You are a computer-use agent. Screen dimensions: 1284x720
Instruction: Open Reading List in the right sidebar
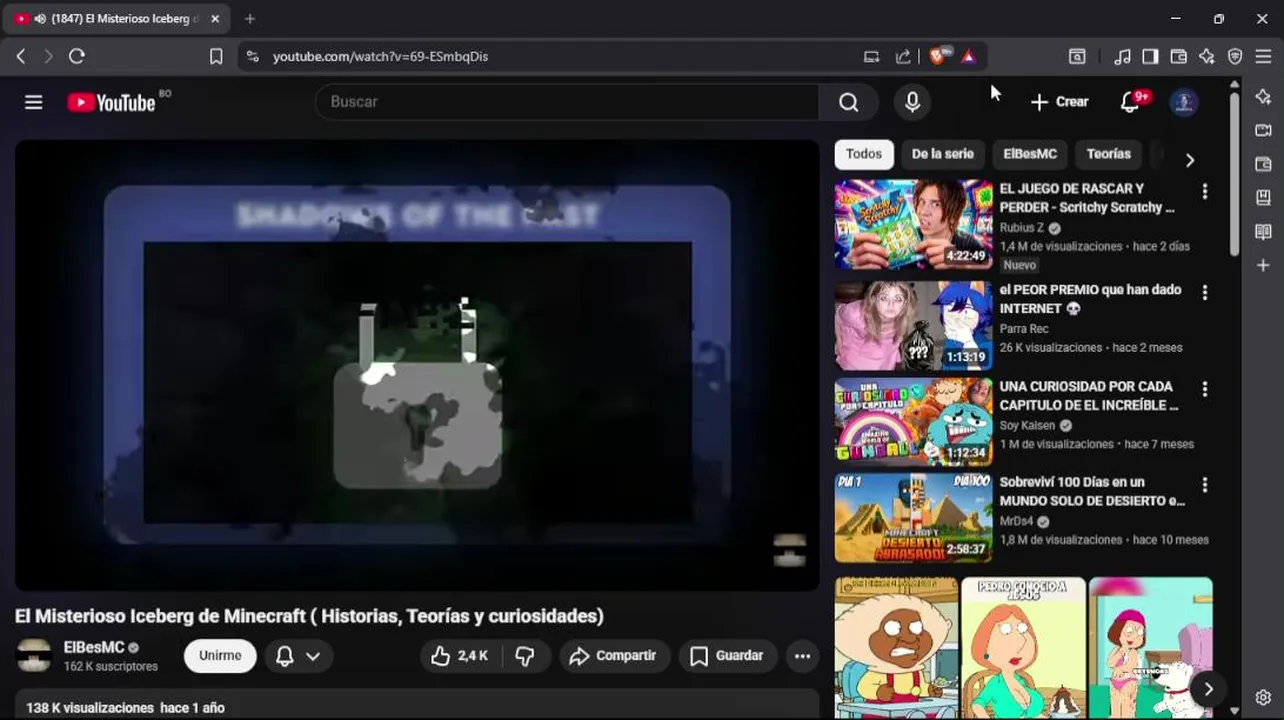tap(1263, 232)
